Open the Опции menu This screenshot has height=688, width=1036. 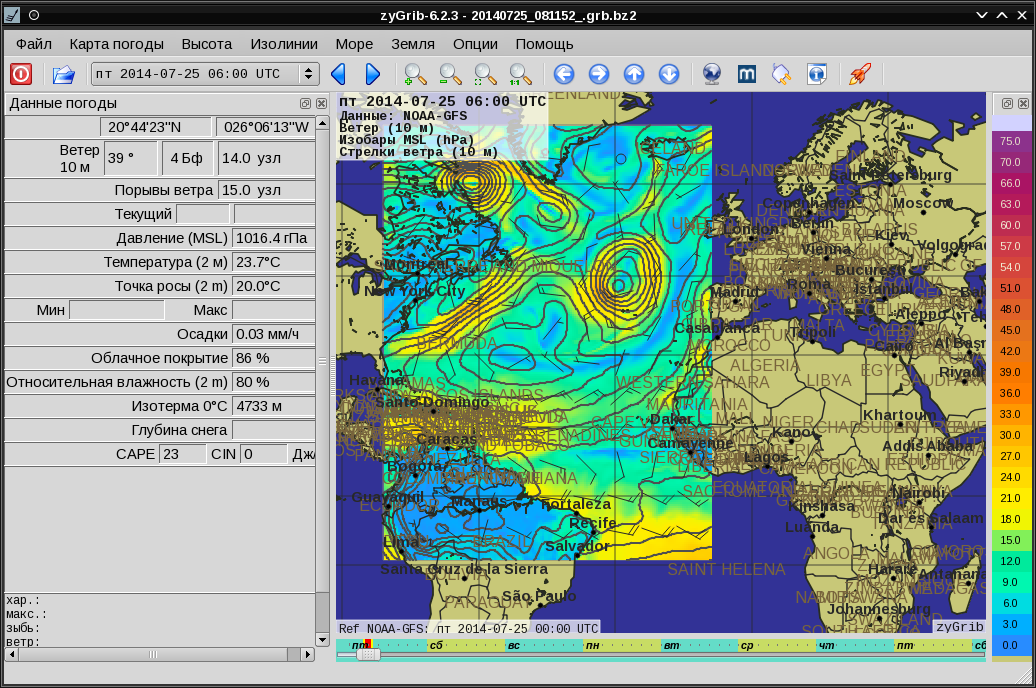(475, 44)
